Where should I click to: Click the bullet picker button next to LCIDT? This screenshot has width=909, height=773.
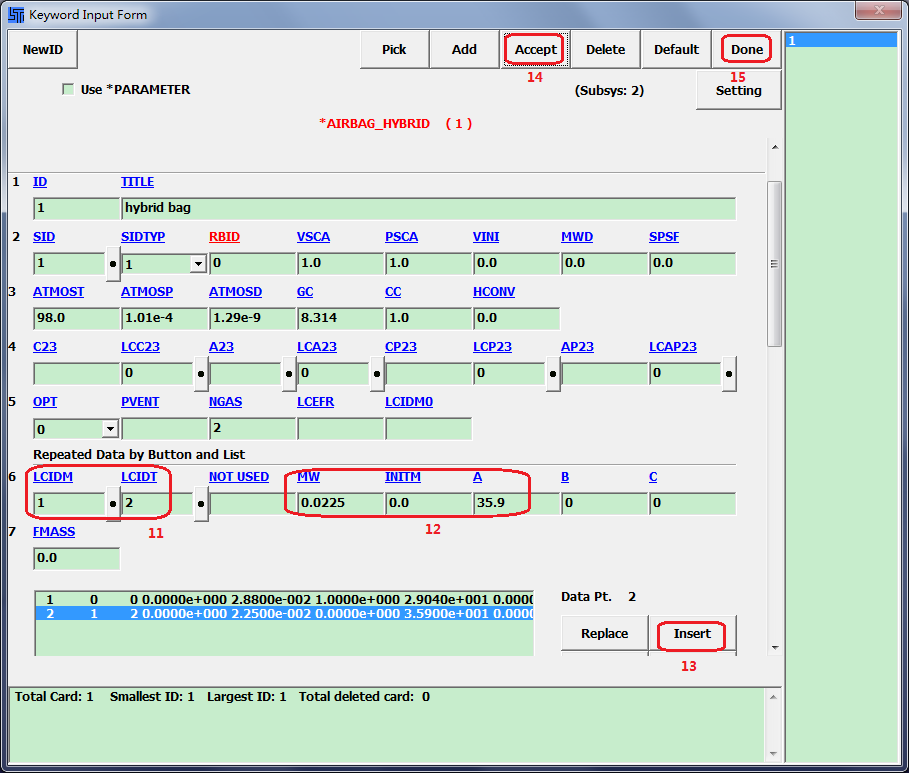(201, 505)
